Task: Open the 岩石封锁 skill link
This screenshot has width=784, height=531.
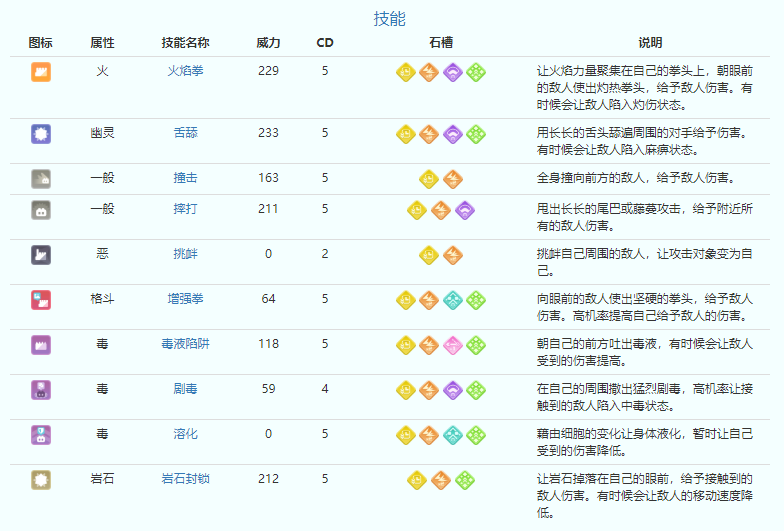Action: click(185, 479)
